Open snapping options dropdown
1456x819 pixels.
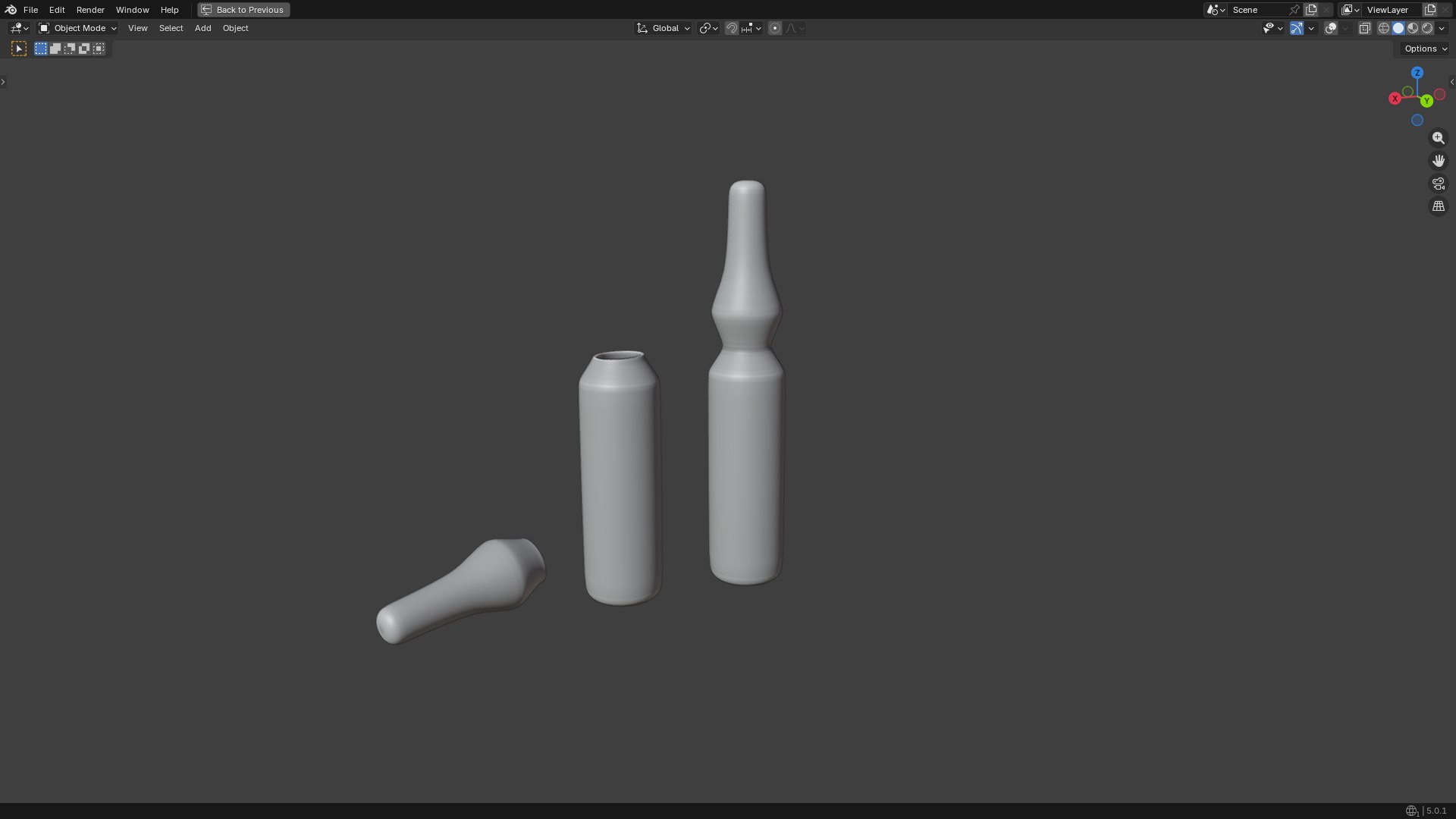[x=752, y=28]
